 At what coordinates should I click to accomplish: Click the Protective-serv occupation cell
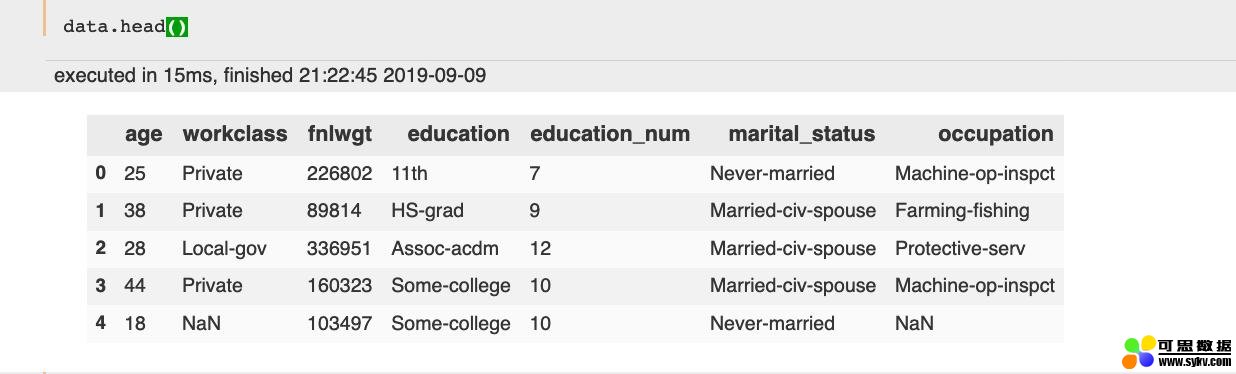[960, 248]
